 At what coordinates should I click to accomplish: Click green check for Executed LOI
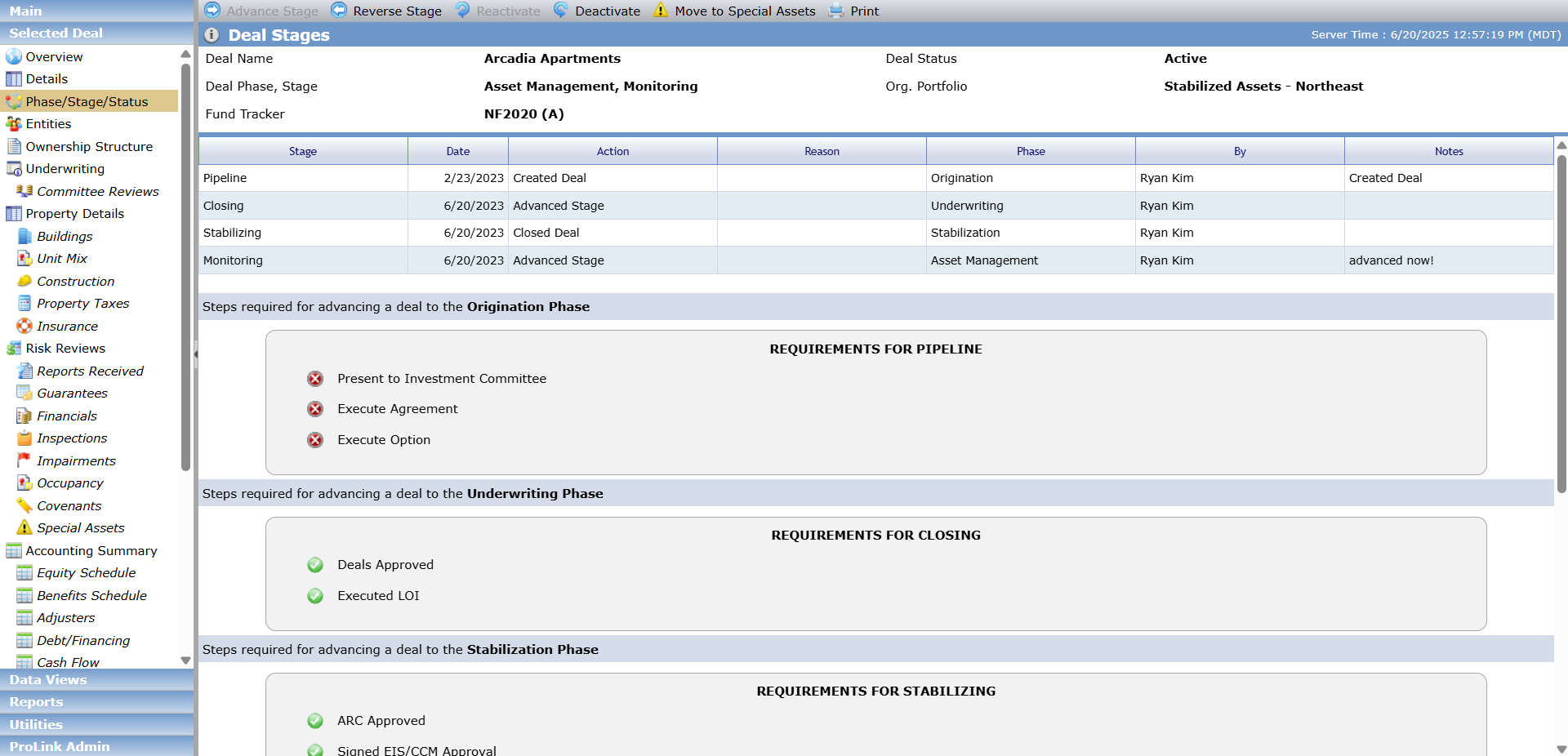[315, 596]
